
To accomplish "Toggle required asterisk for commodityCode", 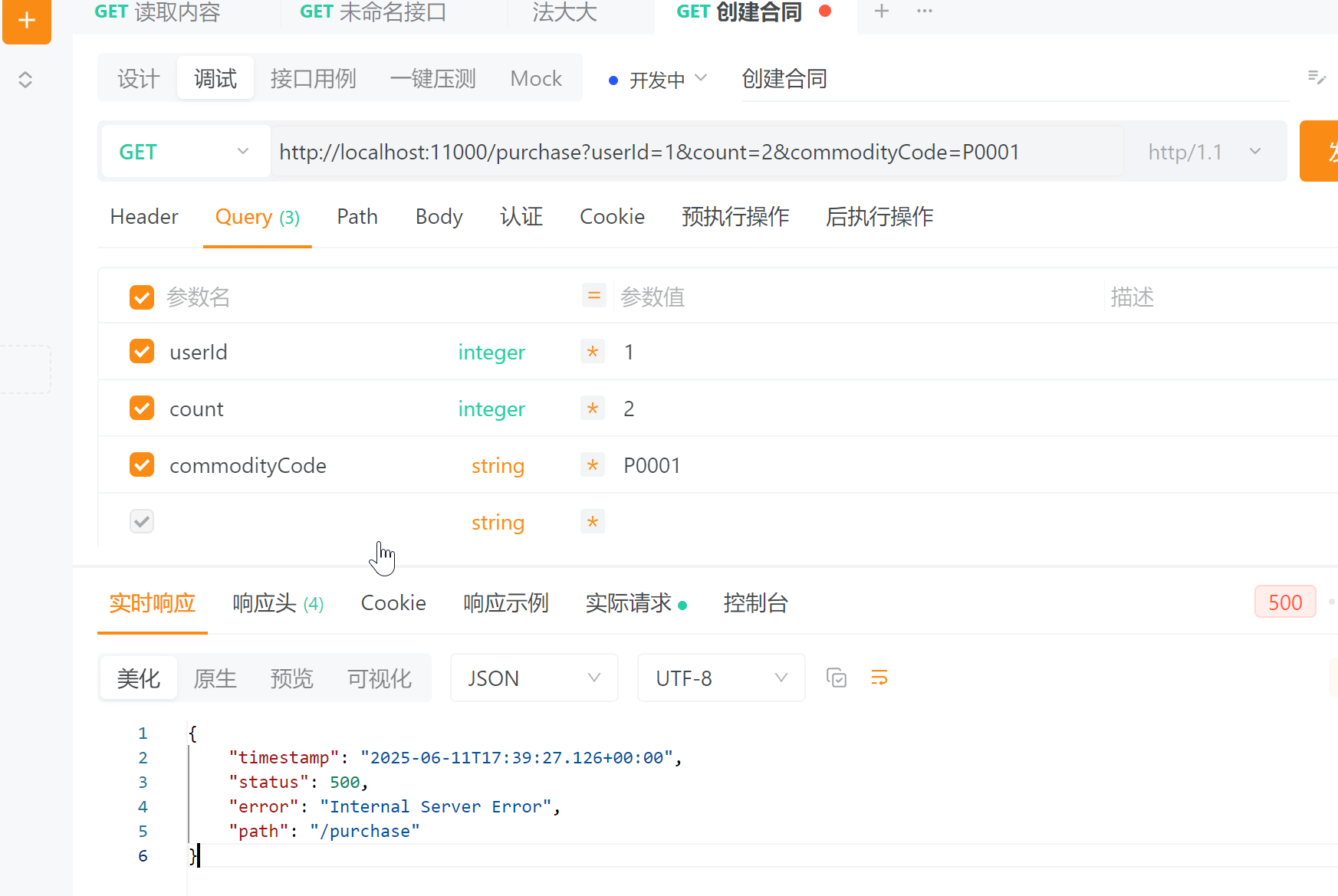I will (593, 465).
